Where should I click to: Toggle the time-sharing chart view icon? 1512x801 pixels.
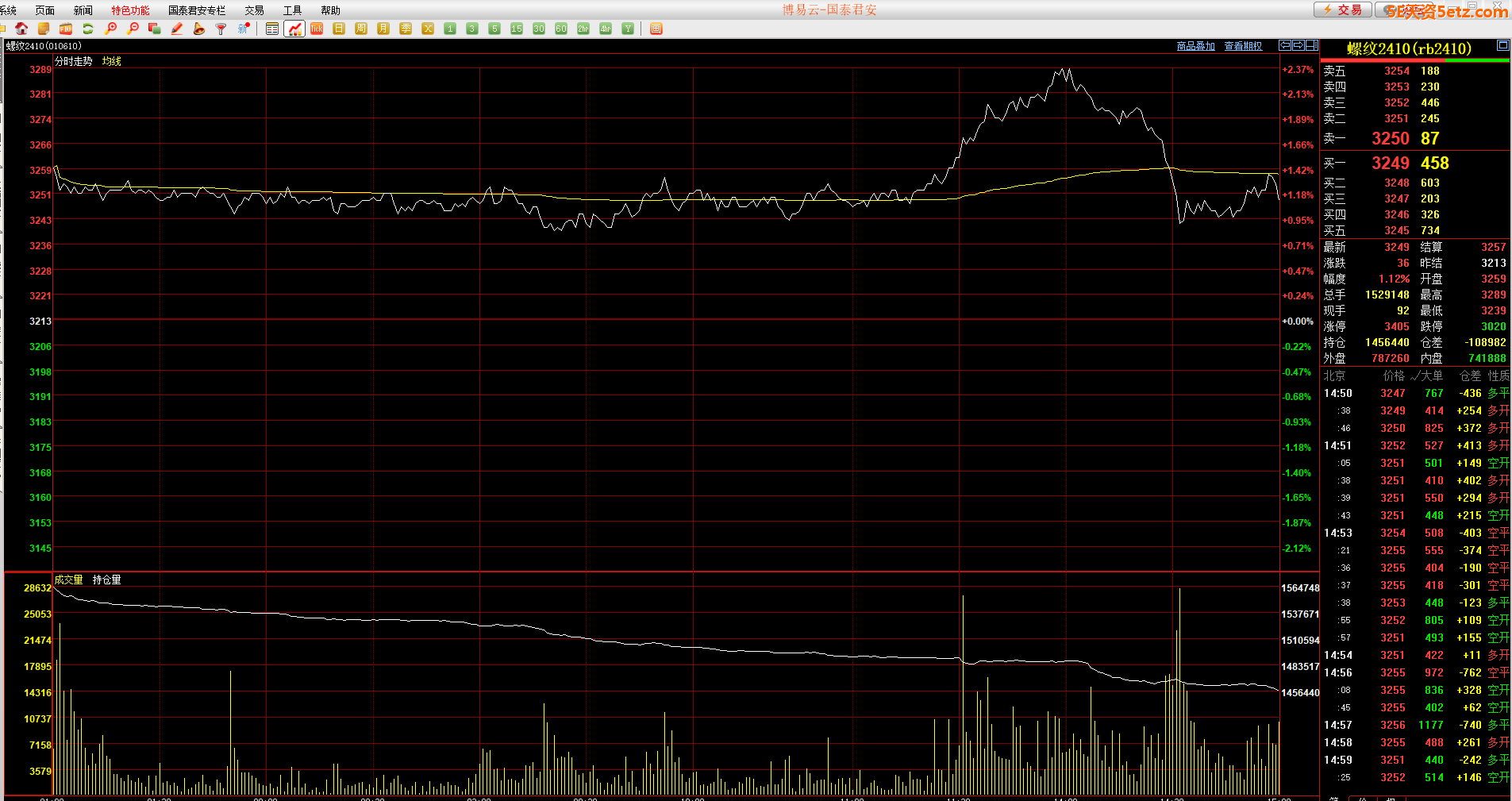click(294, 29)
